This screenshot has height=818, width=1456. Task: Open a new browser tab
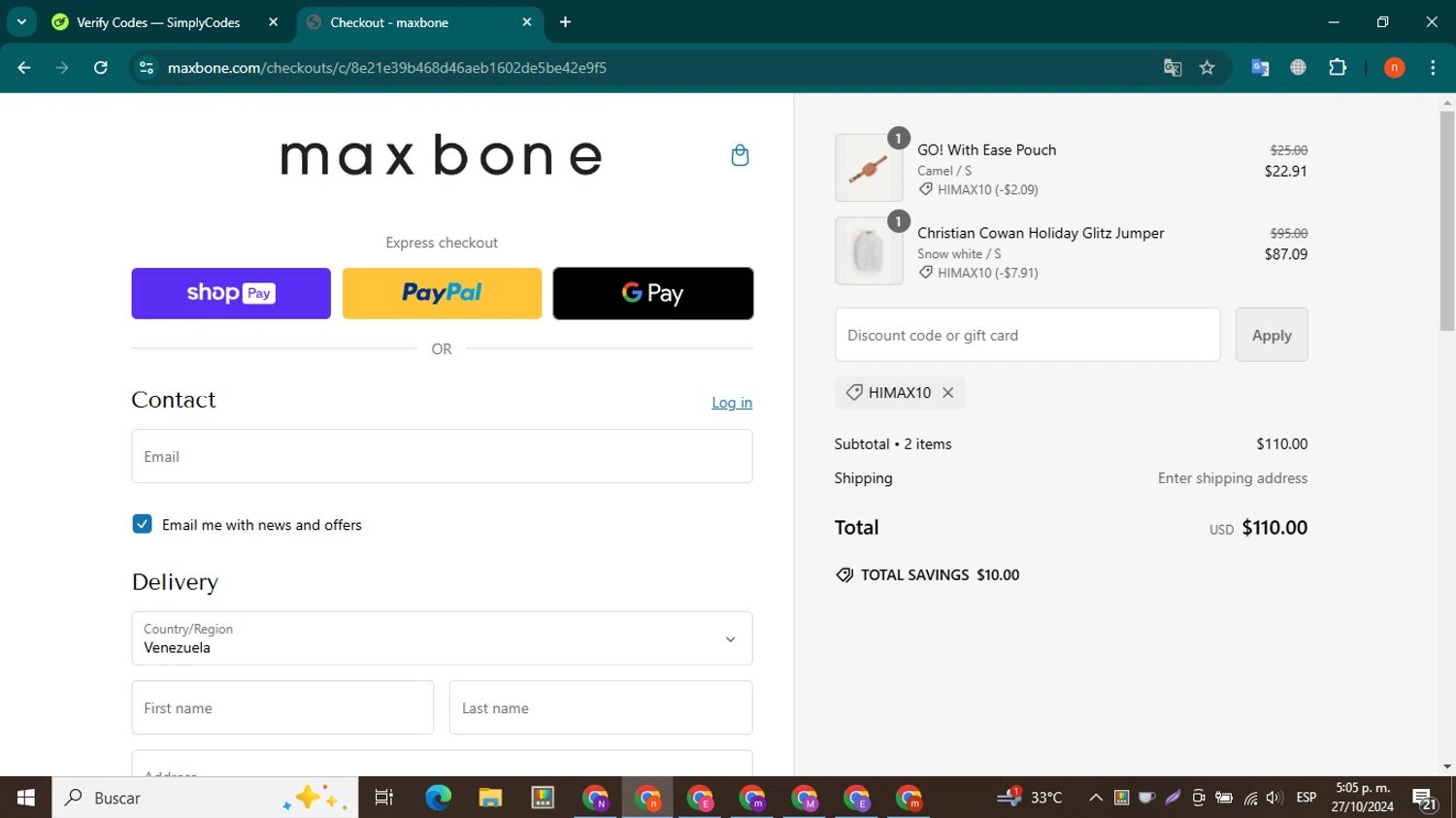point(566,22)
